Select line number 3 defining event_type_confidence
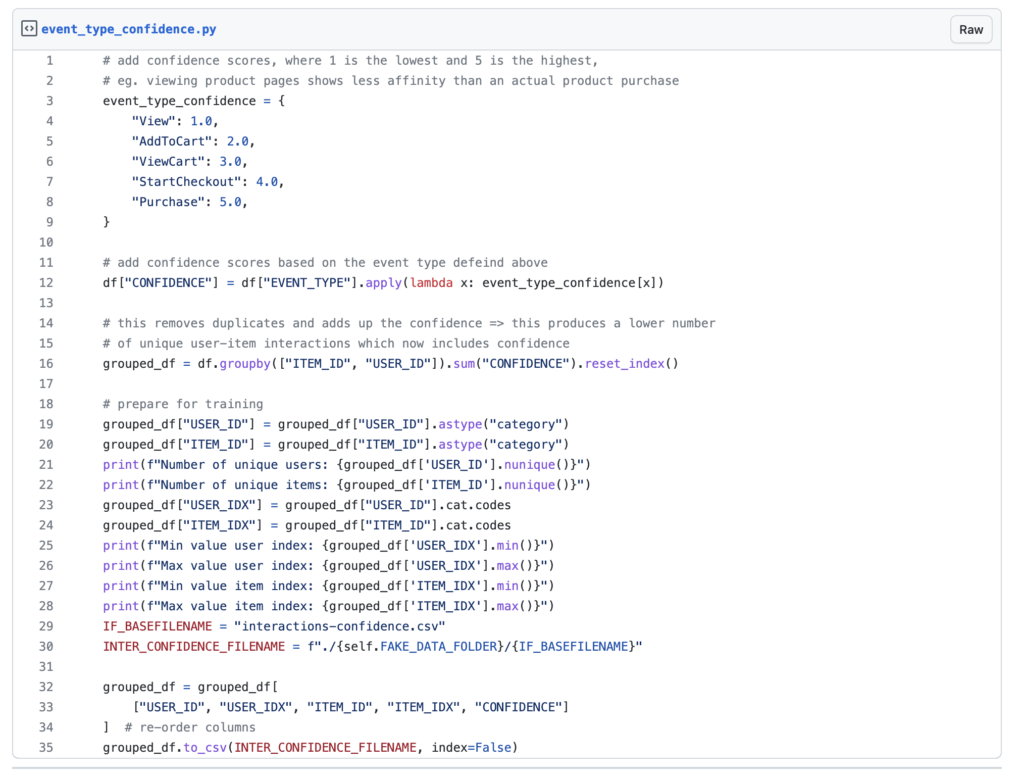1024x778 pixels. click(49, 100)
